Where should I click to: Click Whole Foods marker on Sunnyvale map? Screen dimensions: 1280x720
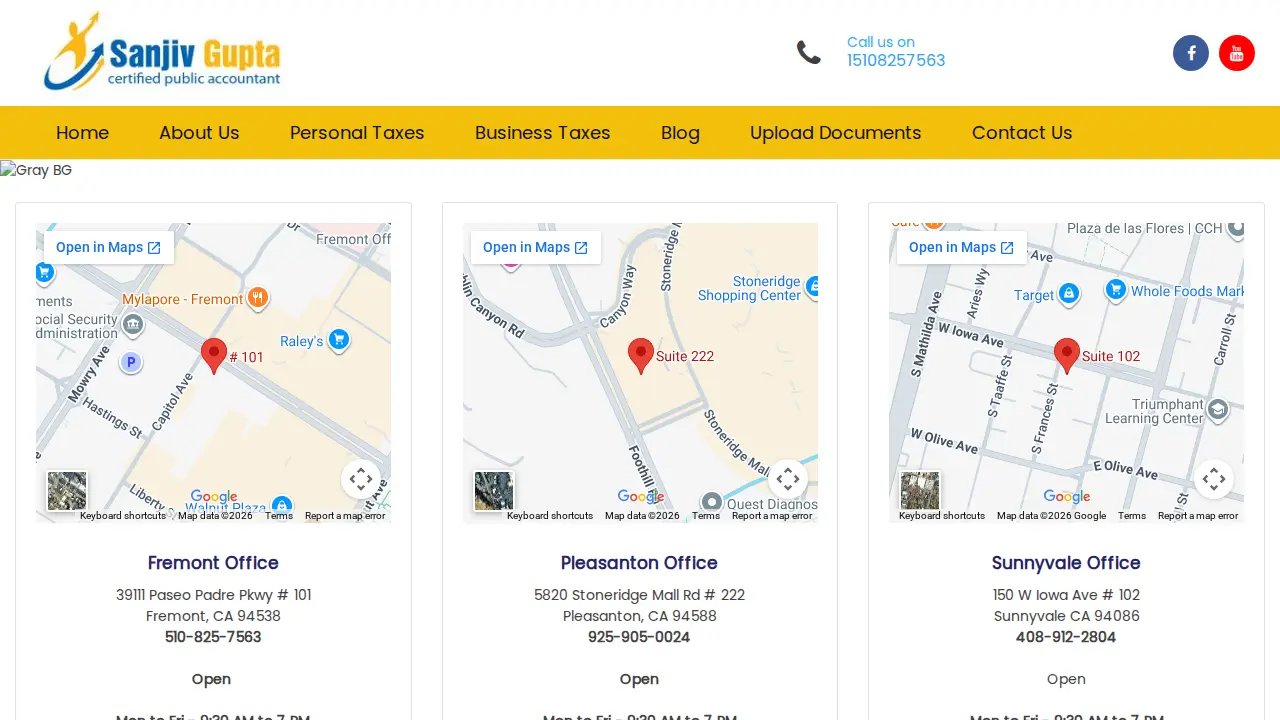[x=1116, y=290]
